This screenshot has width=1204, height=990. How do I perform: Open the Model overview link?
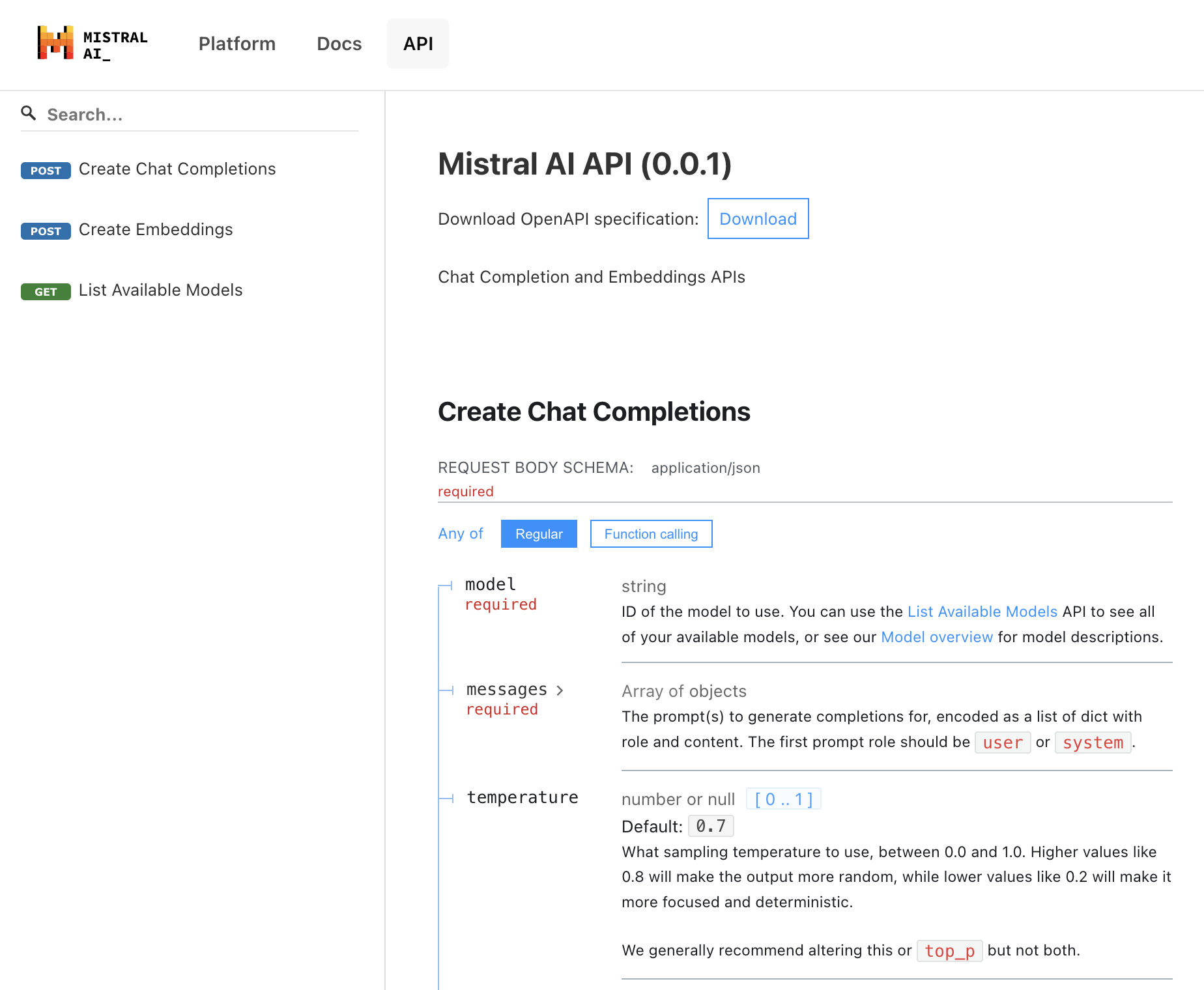[x=937, y=637]
